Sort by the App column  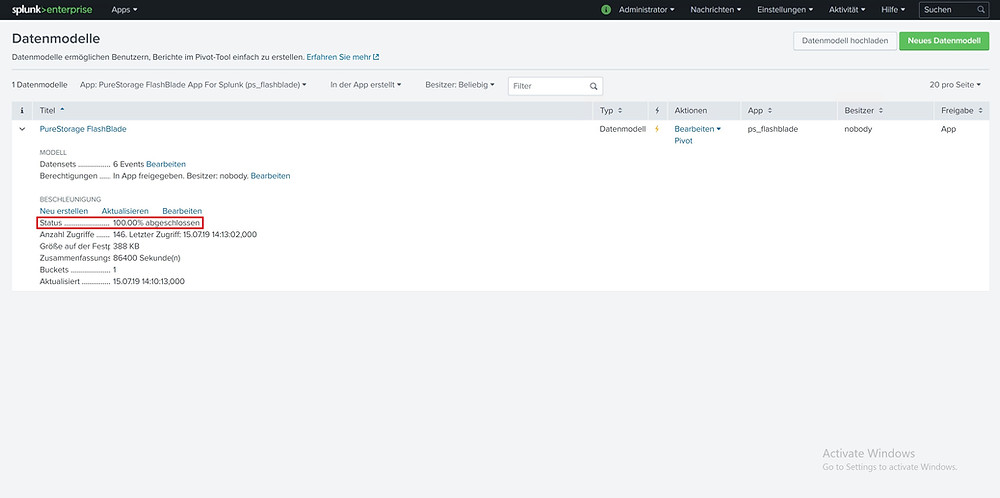tap(760, 110)
